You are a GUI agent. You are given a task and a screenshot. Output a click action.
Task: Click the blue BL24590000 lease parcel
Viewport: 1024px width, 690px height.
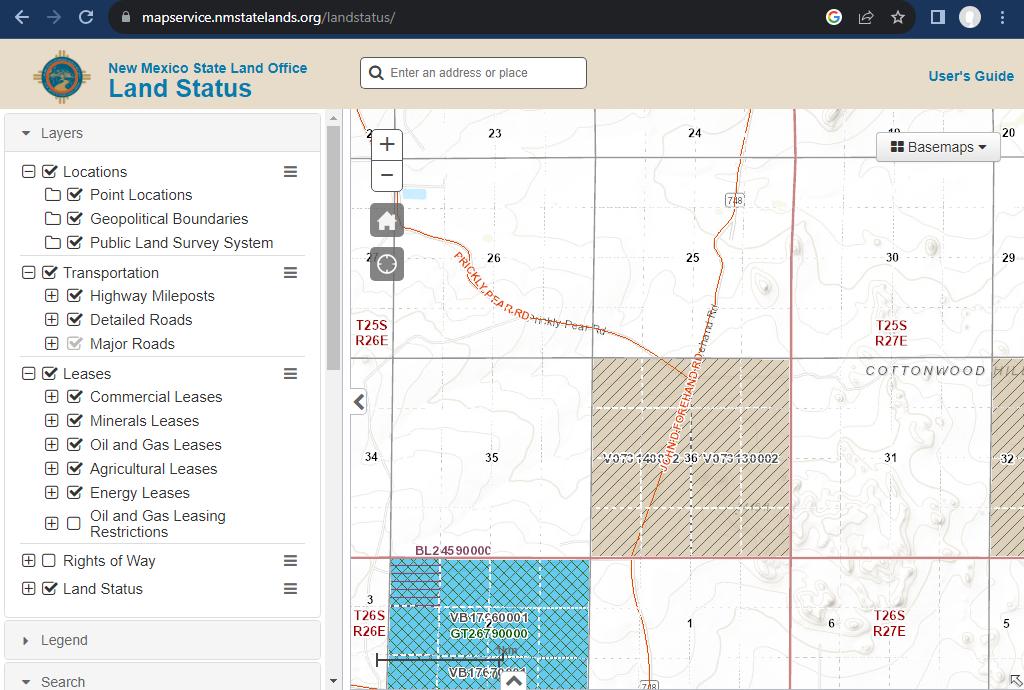(415, 583)
